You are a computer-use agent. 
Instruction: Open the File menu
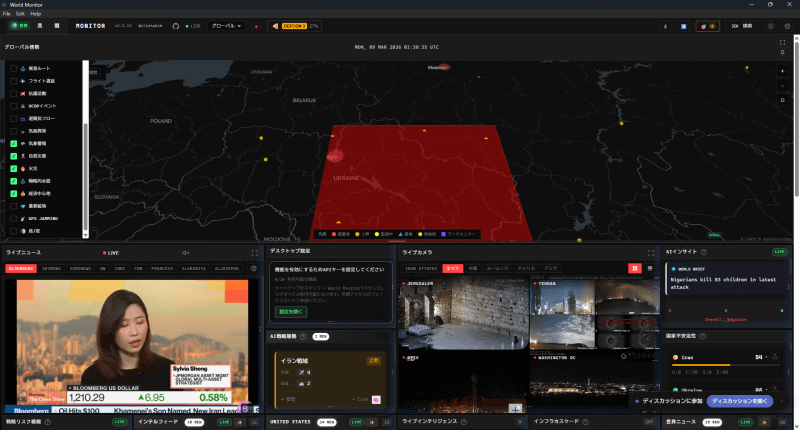click(x=7, y=14)
